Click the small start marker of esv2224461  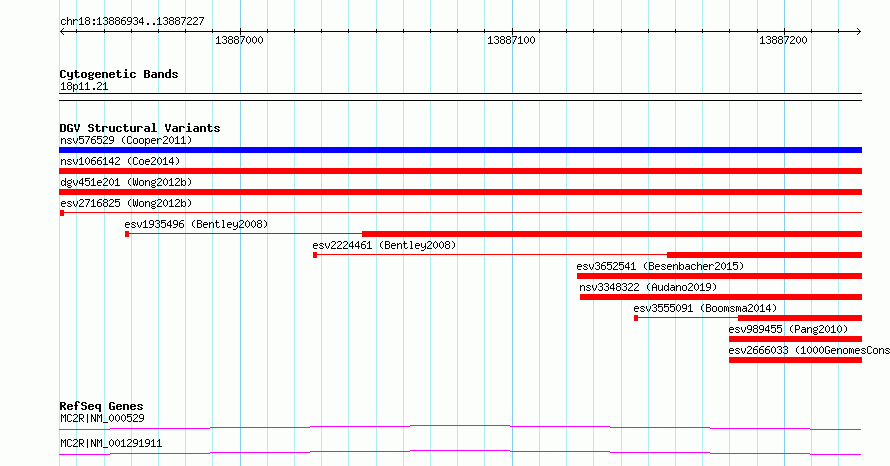(315, 255)
